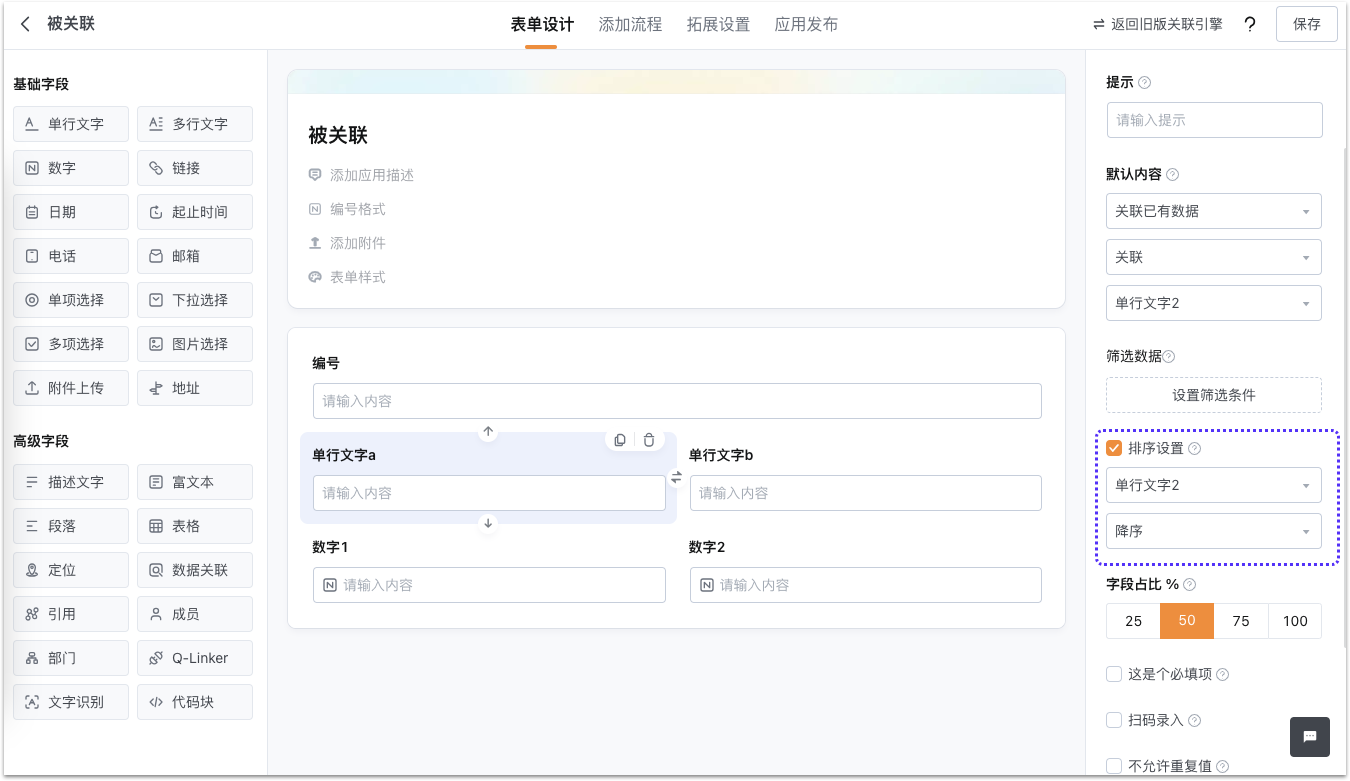Viewport: 1350px width, 781px height.
Task: Switch to 拓展设置 tab
Action: coord(718,24)
